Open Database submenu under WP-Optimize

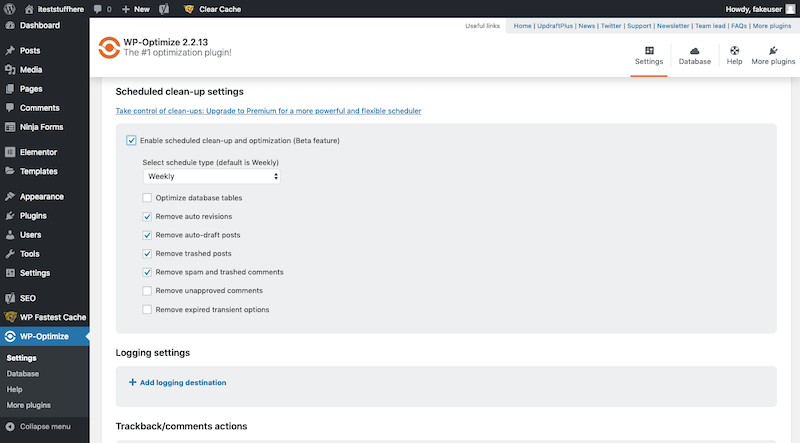(22, 374)
